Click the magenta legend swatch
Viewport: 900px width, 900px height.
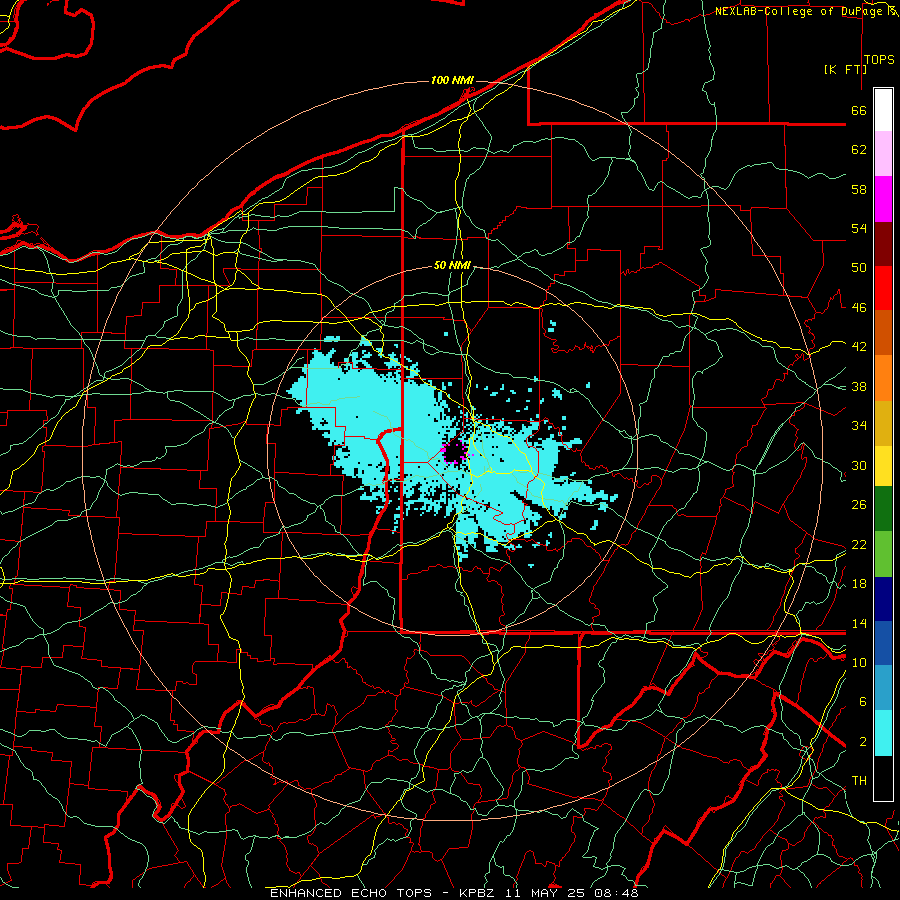coord(883,199)
